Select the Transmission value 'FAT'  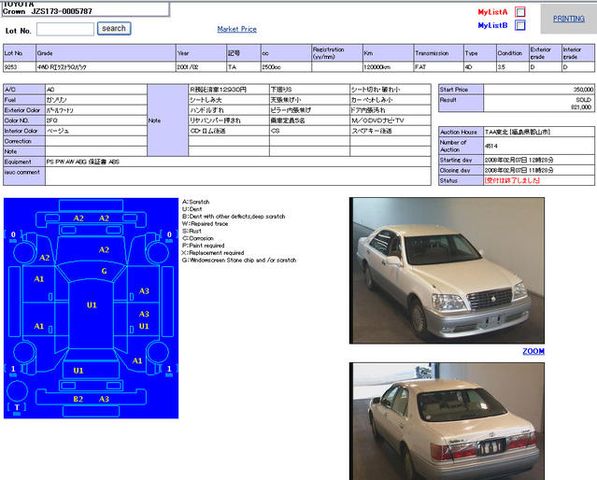[421, 67]
